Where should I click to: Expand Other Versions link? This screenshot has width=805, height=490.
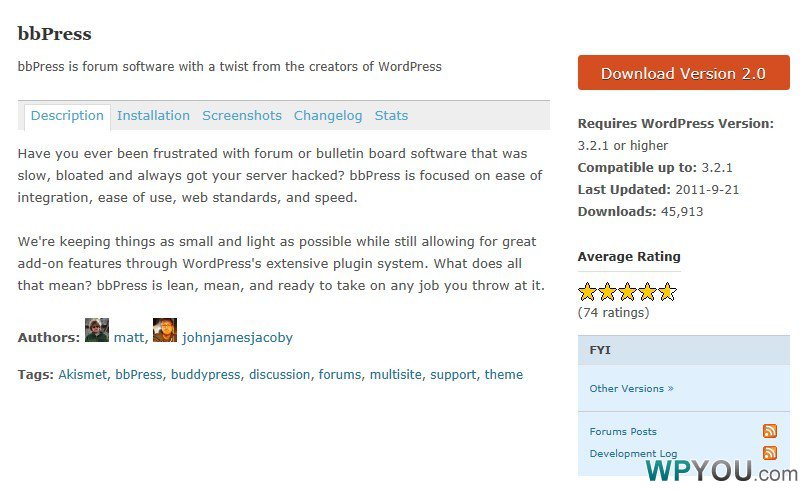631,389
